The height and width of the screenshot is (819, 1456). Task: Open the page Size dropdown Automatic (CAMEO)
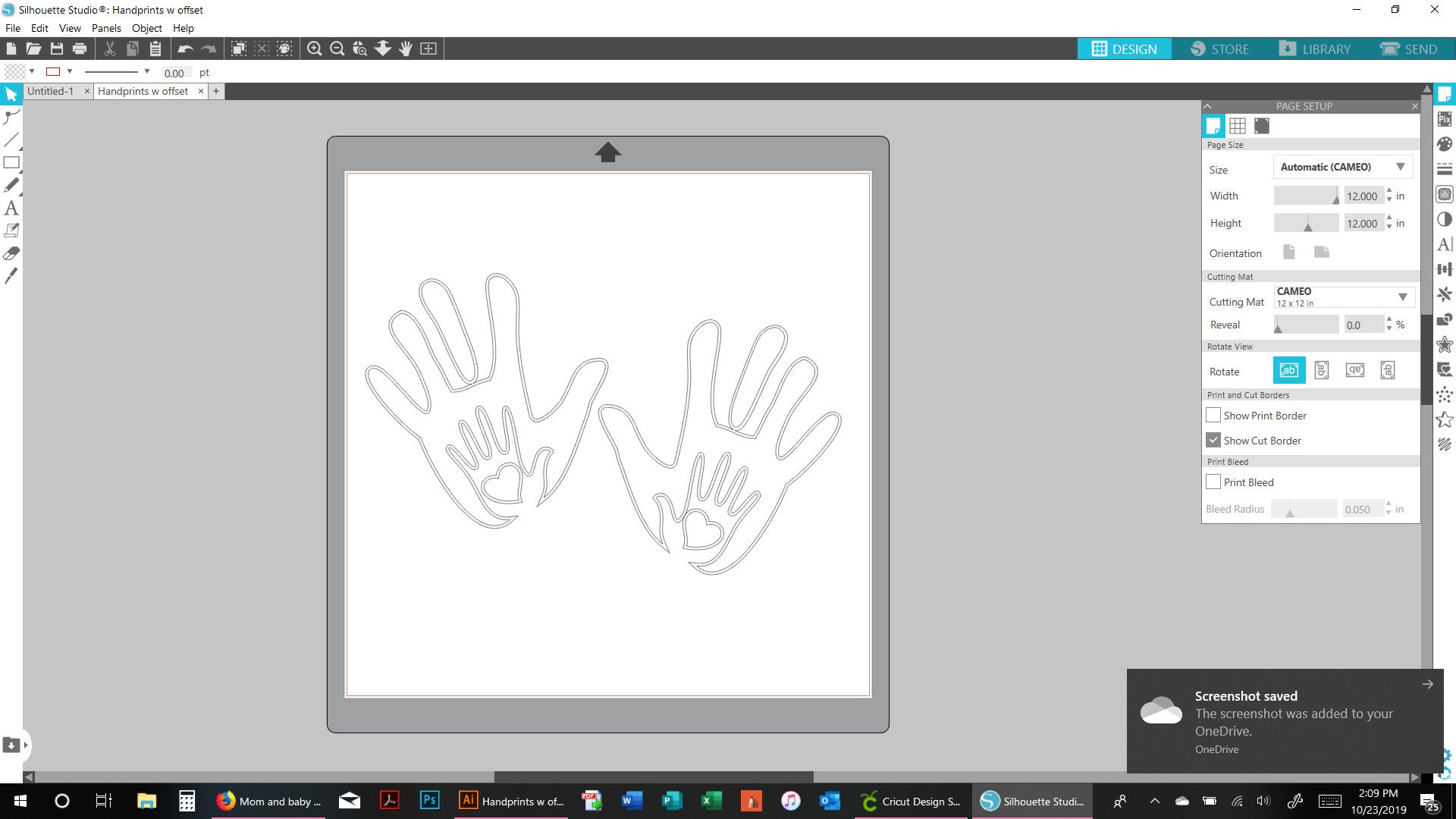click(1342, 167)
